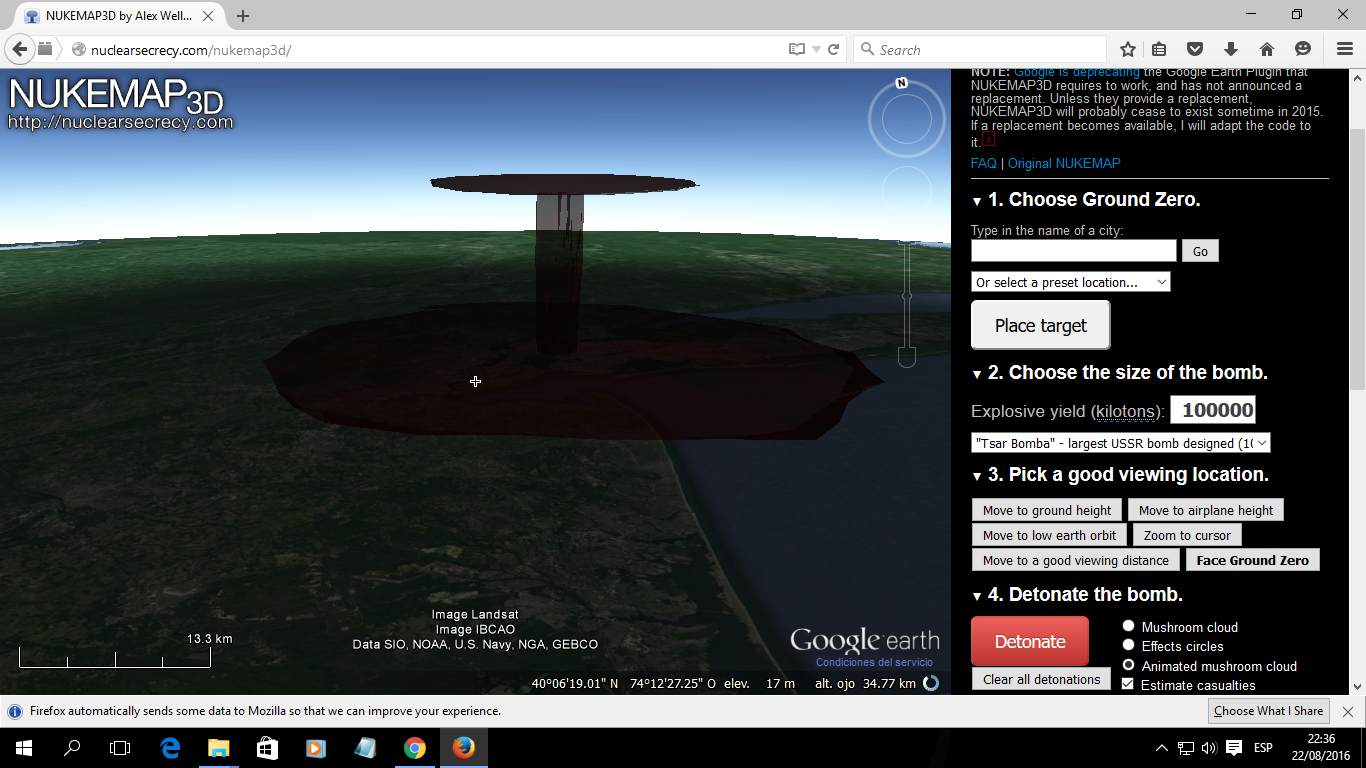1366x768 pixels.
Task: Click the Firefox Search box
Action: click(980, 49)
